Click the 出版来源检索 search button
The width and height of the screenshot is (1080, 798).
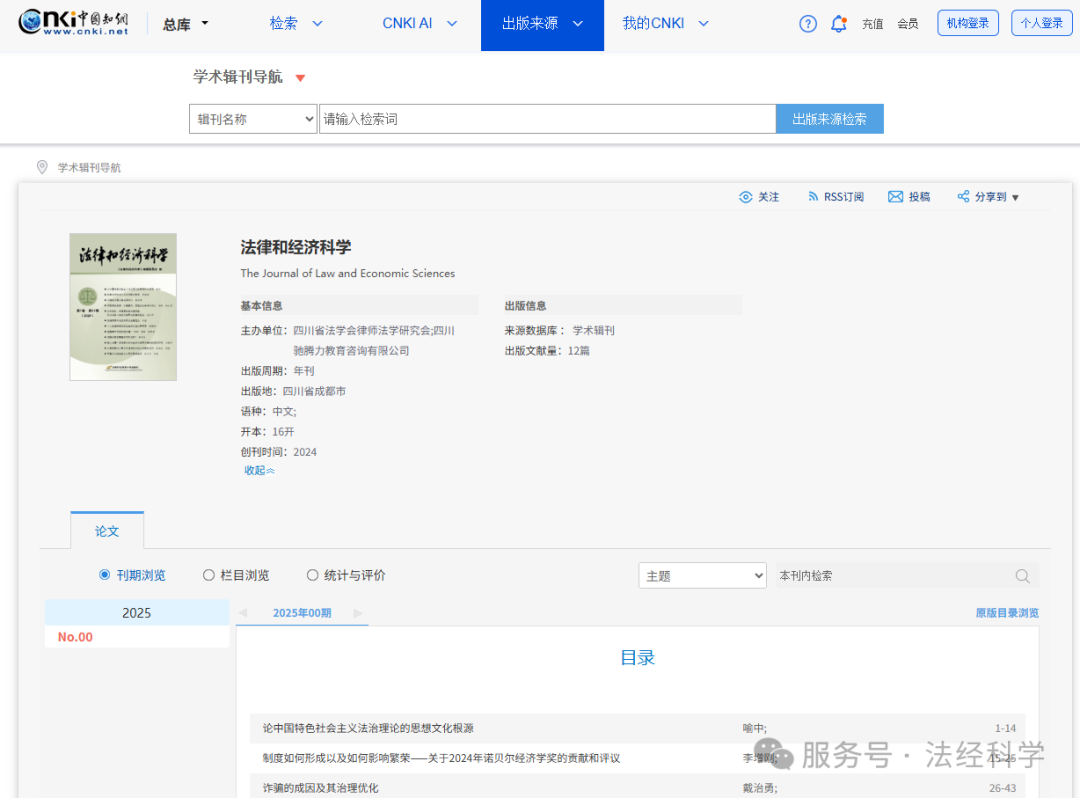tap(829, 118)
